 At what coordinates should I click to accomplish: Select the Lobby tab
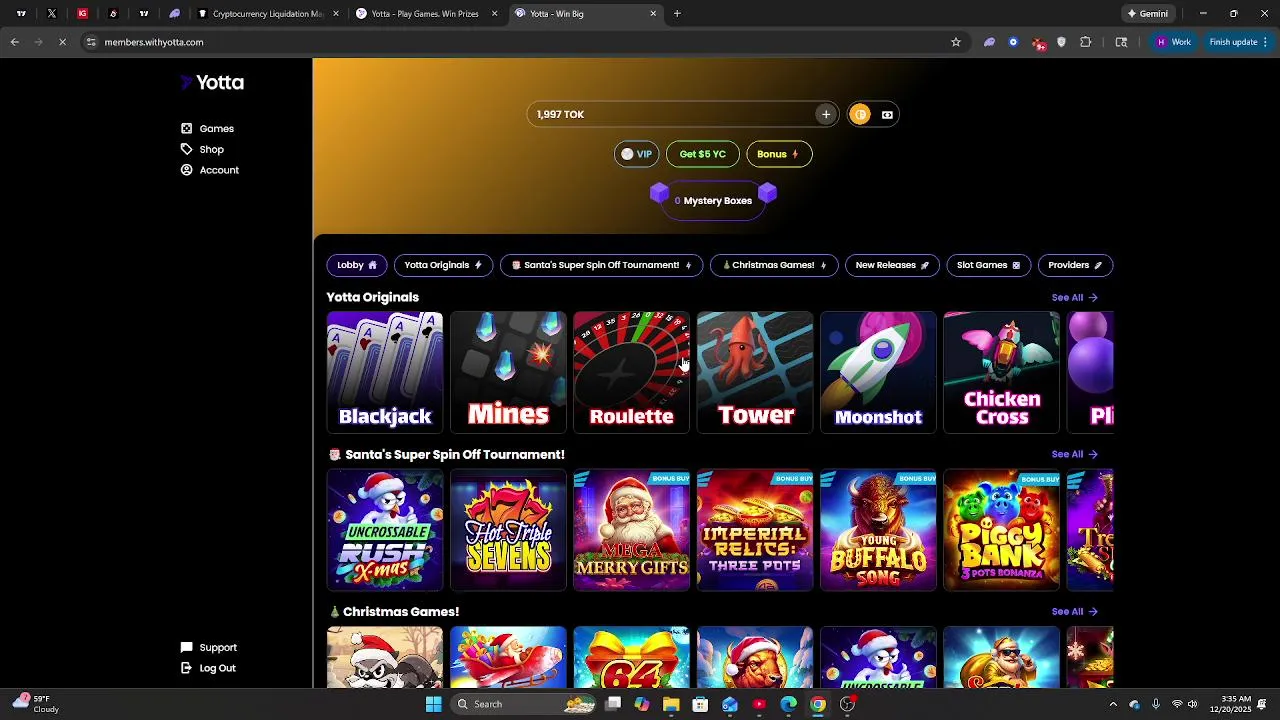[357, 265]
